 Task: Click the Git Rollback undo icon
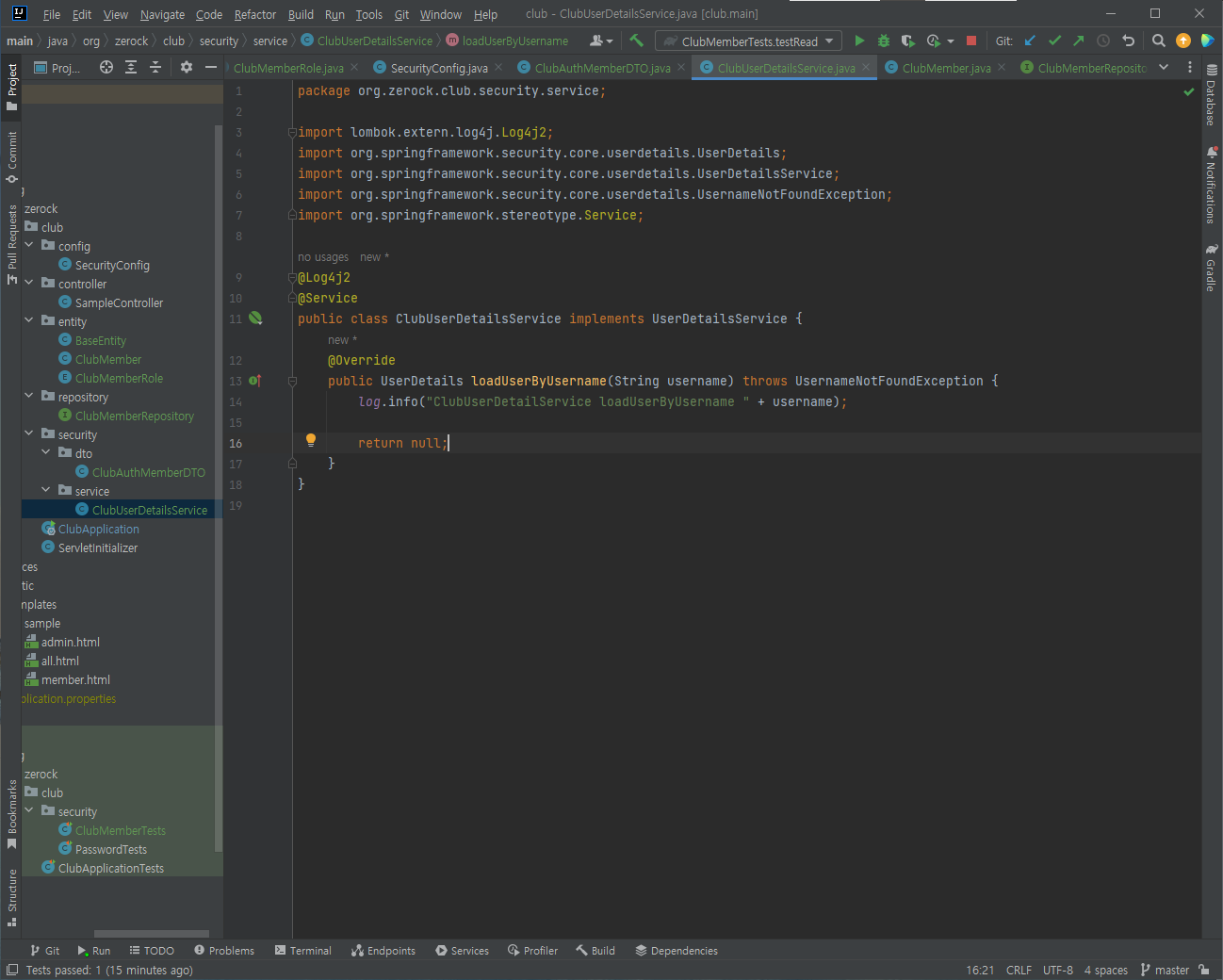(x=1128, y=41)
